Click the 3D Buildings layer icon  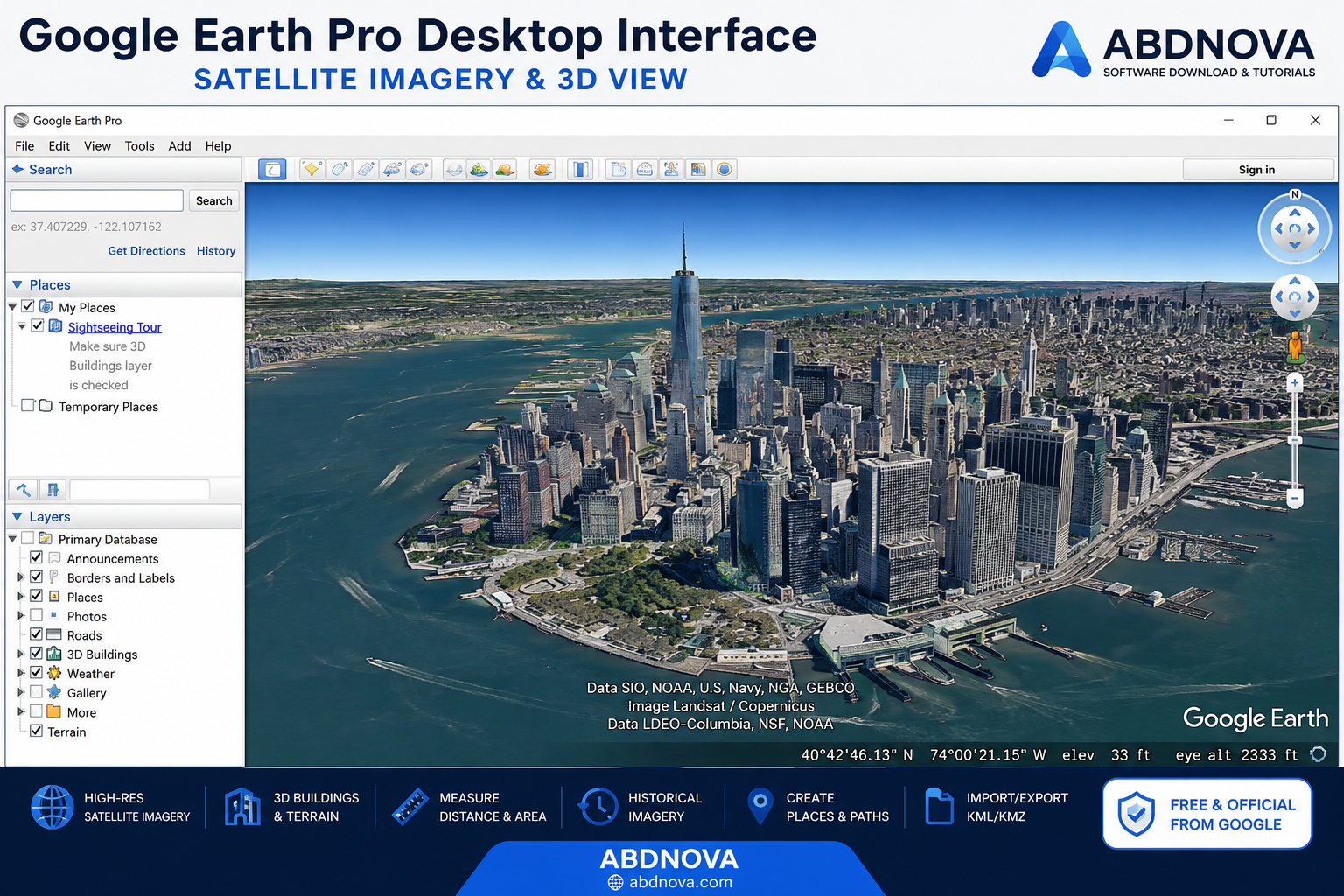(x=54, y=654)
